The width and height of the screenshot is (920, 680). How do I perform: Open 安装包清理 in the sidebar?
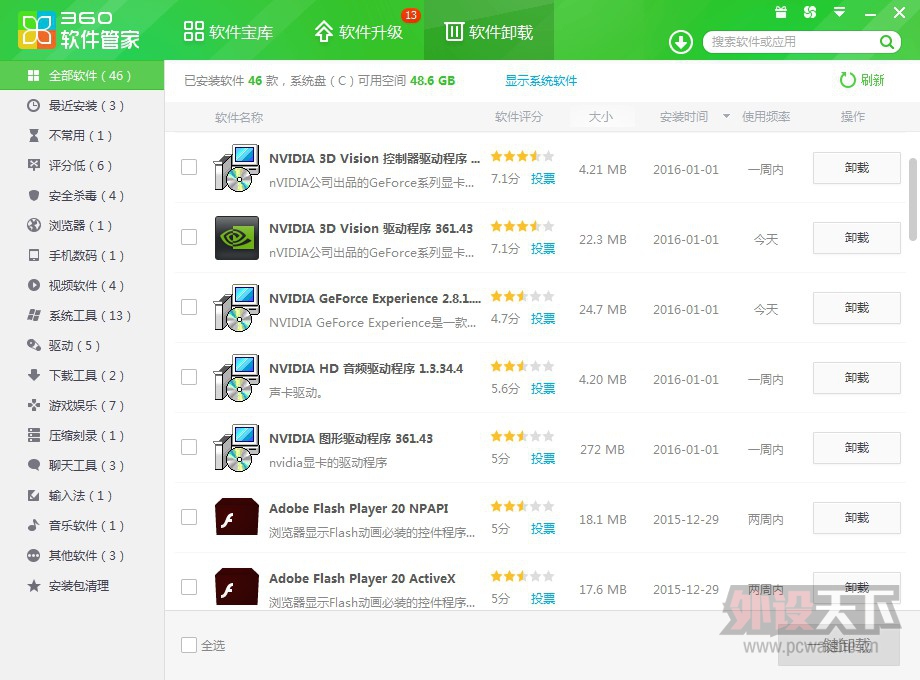(82, 586)
